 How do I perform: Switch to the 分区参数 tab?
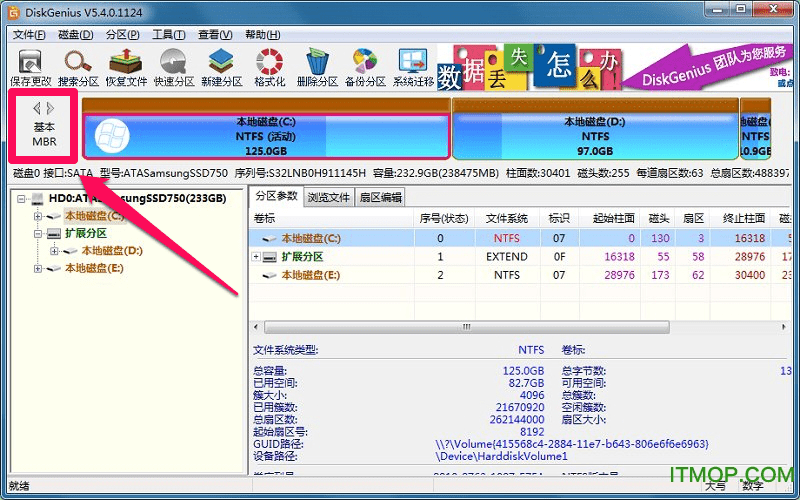276,196
